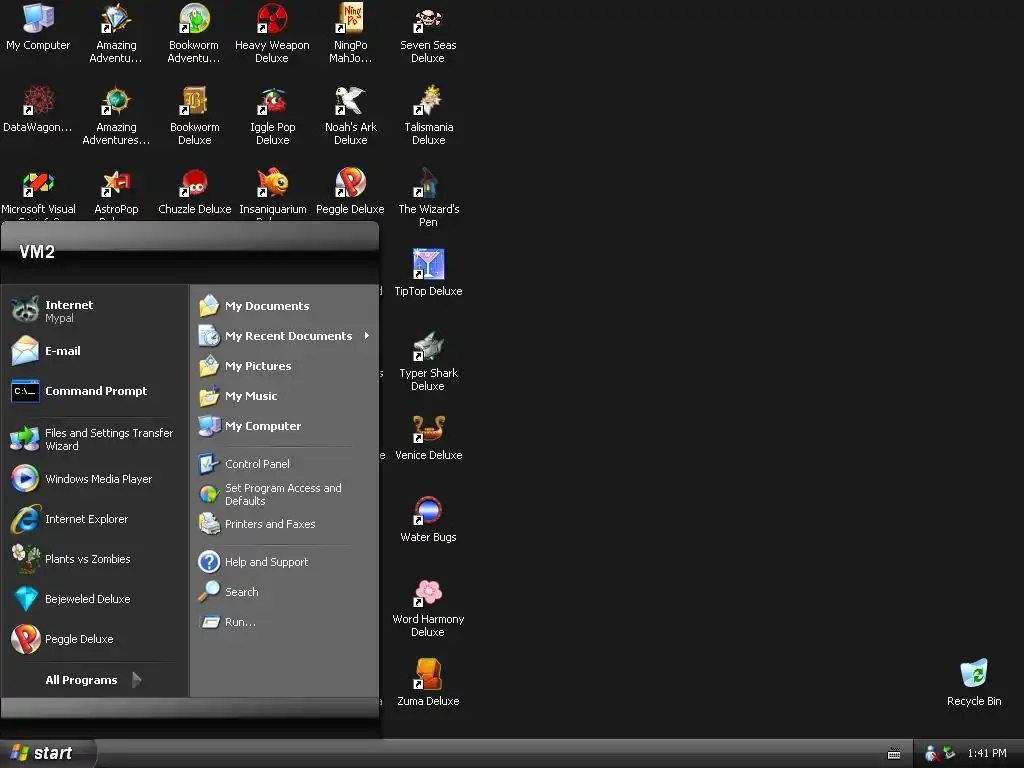Open Internet Explorer in the Start menu
Image resolution: width=1024 pixels, height=768 pixels.
tap(95, 519)
